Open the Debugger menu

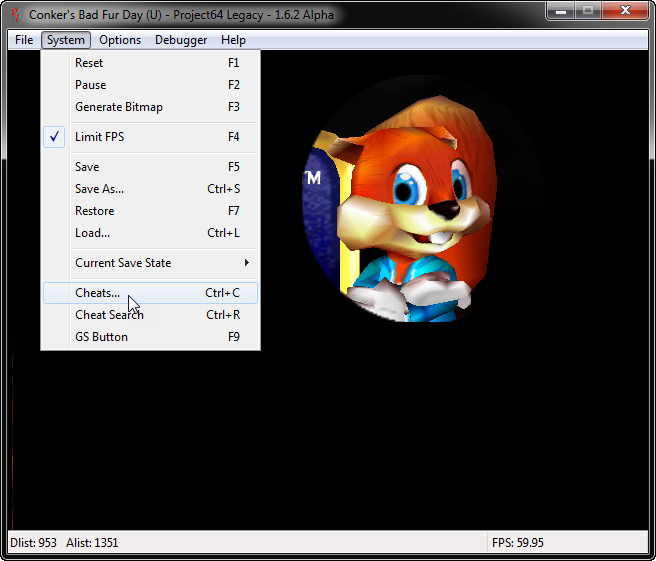coord(181,40)
